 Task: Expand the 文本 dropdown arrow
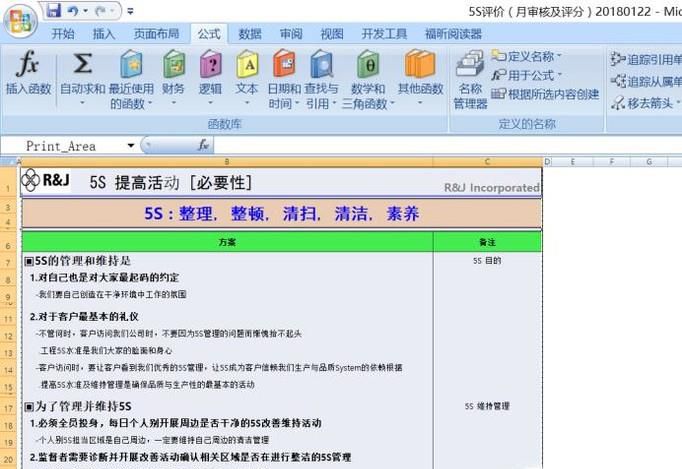pos(247,103)
